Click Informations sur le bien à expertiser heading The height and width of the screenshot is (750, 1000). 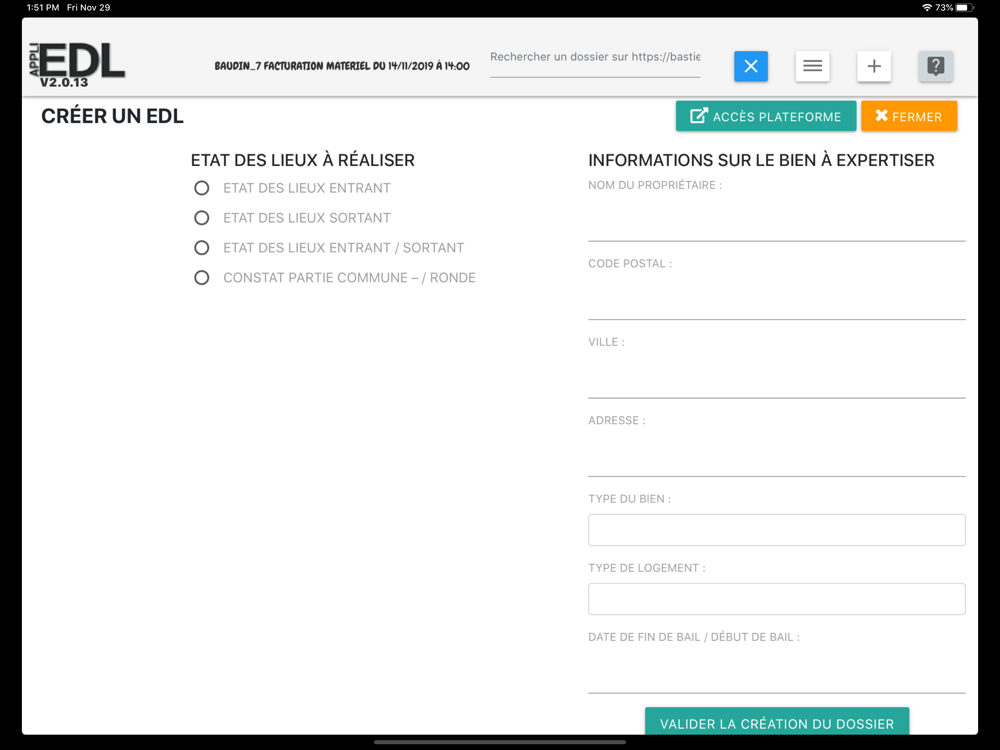tap(761, 160)
